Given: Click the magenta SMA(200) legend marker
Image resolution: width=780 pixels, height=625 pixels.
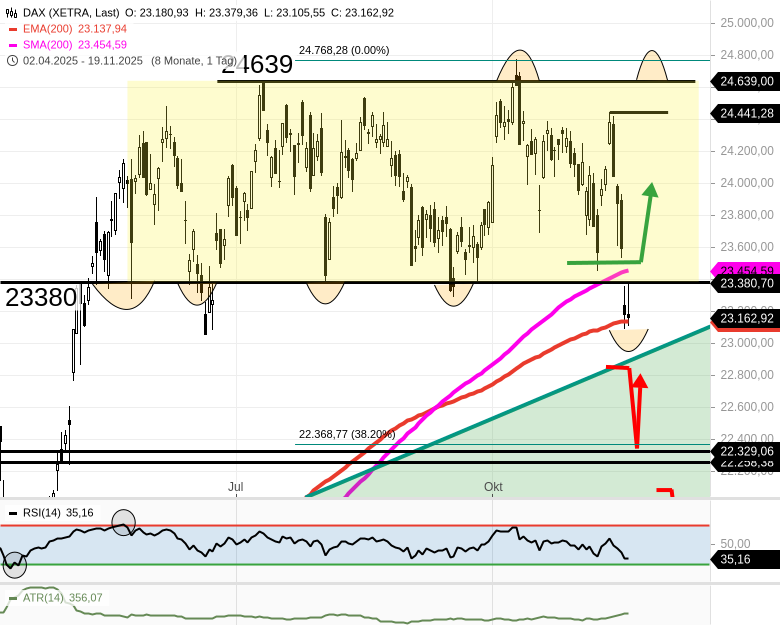Looking at the screenshot, I should 13,45.
